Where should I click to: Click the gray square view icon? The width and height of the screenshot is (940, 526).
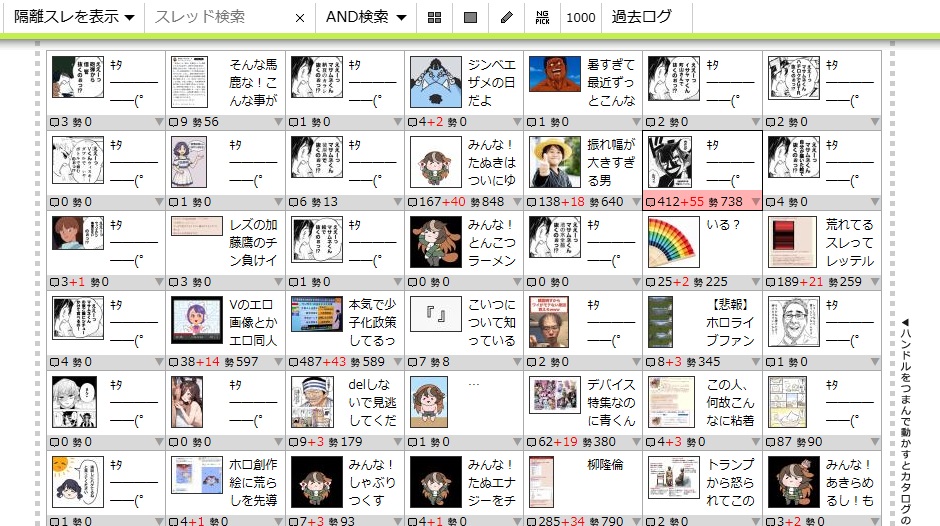(470, 17)
